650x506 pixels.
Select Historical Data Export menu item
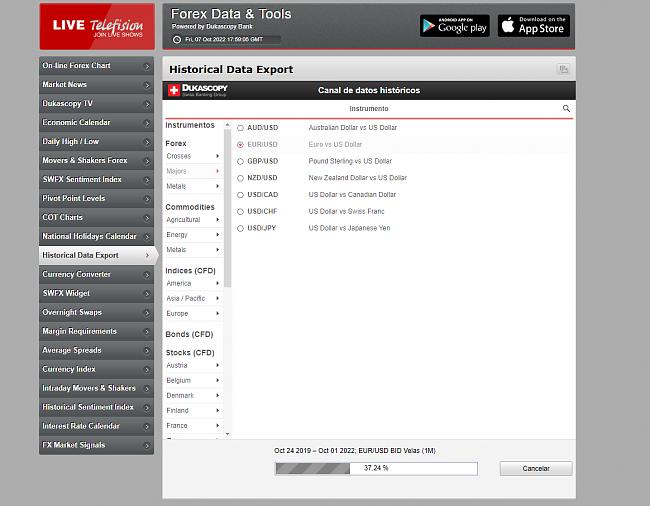[x=98, y=255]
